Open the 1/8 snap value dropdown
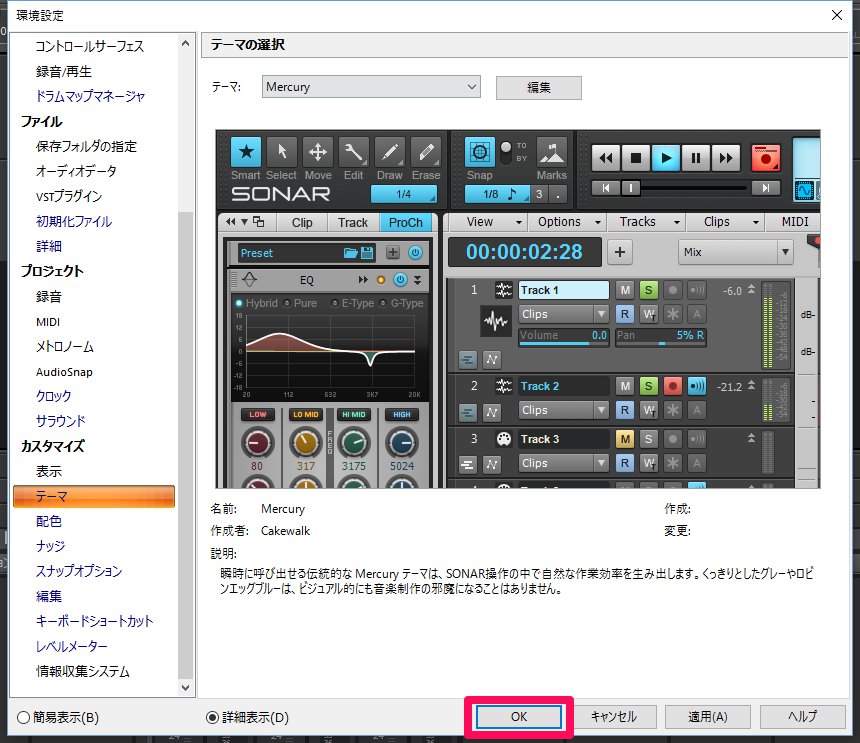The image size is (860, 743). [497, 194]
